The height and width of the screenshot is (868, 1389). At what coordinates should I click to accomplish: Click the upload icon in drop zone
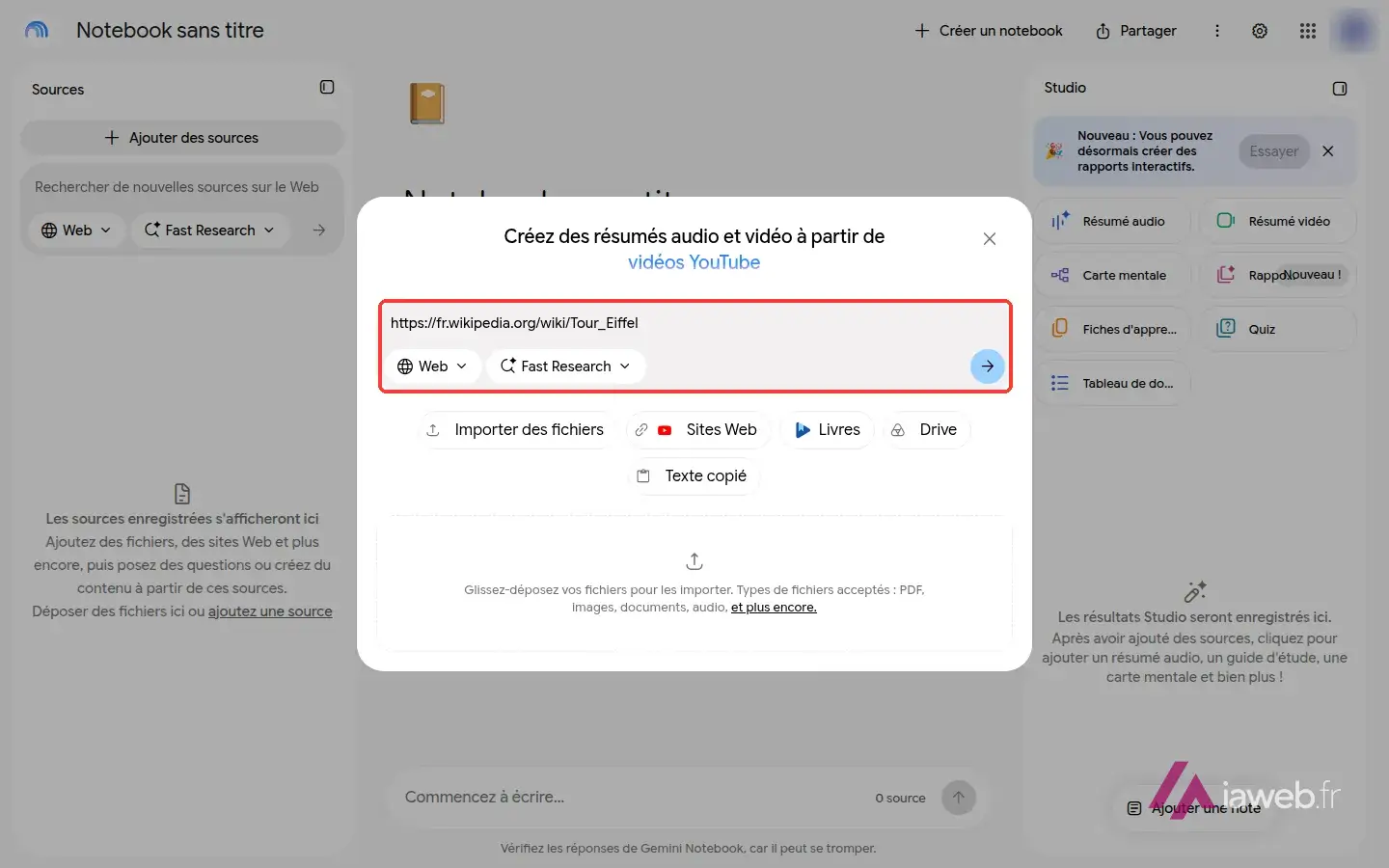[x=694, y=561]
